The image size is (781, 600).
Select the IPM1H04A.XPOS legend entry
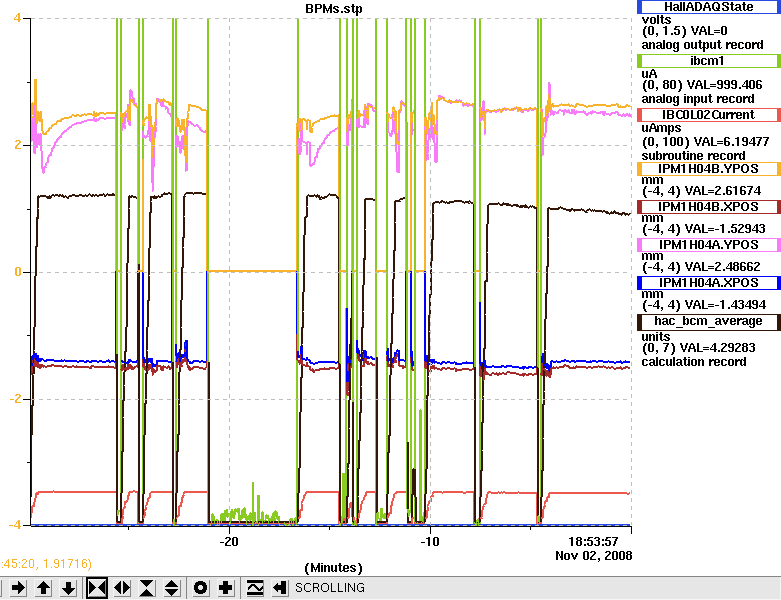708,283
